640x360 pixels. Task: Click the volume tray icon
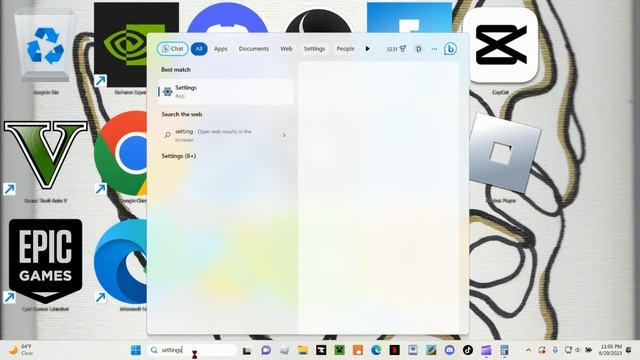[x=577, y=350]
